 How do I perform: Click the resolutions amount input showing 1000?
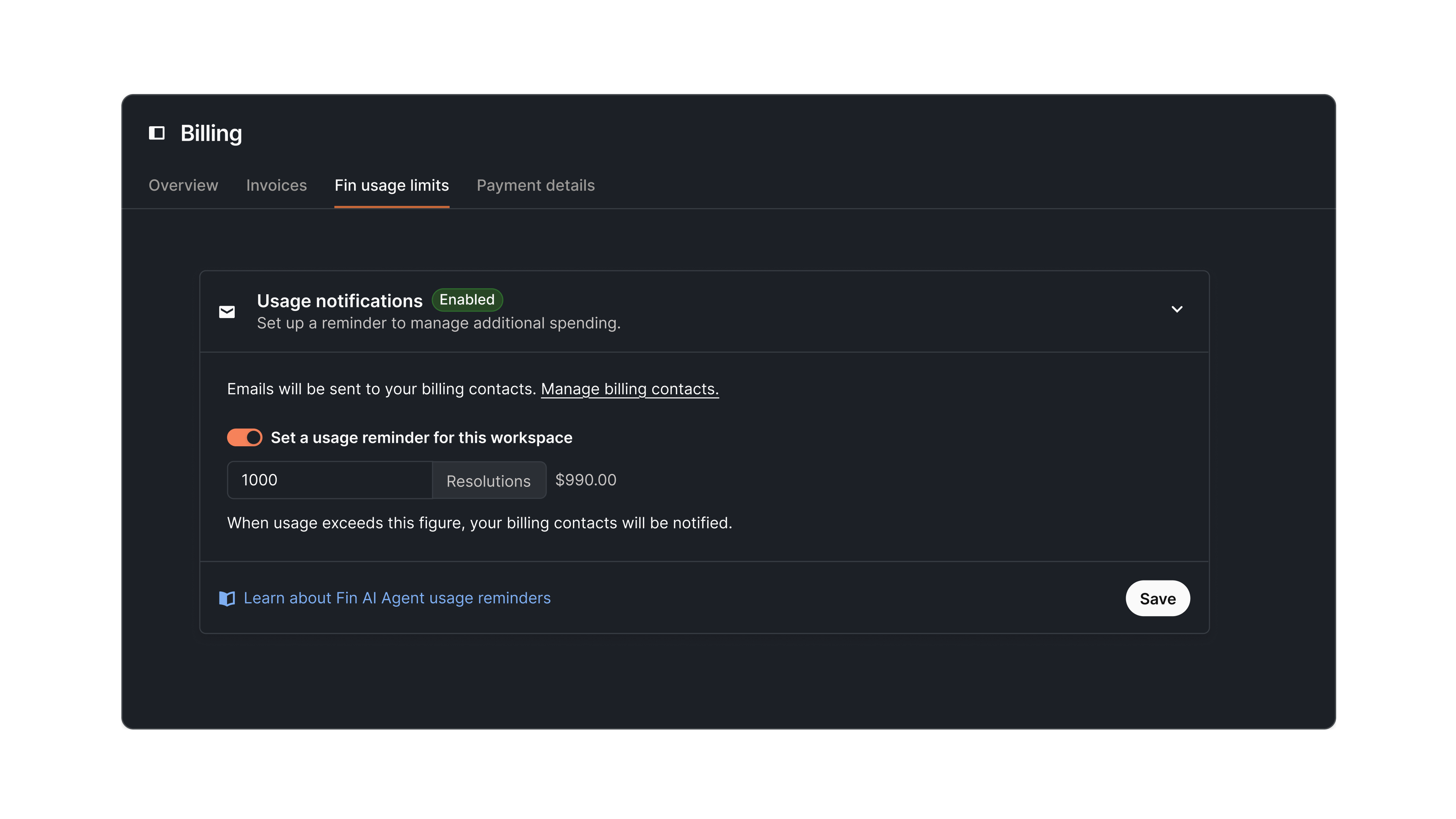(x=329, y=480)
